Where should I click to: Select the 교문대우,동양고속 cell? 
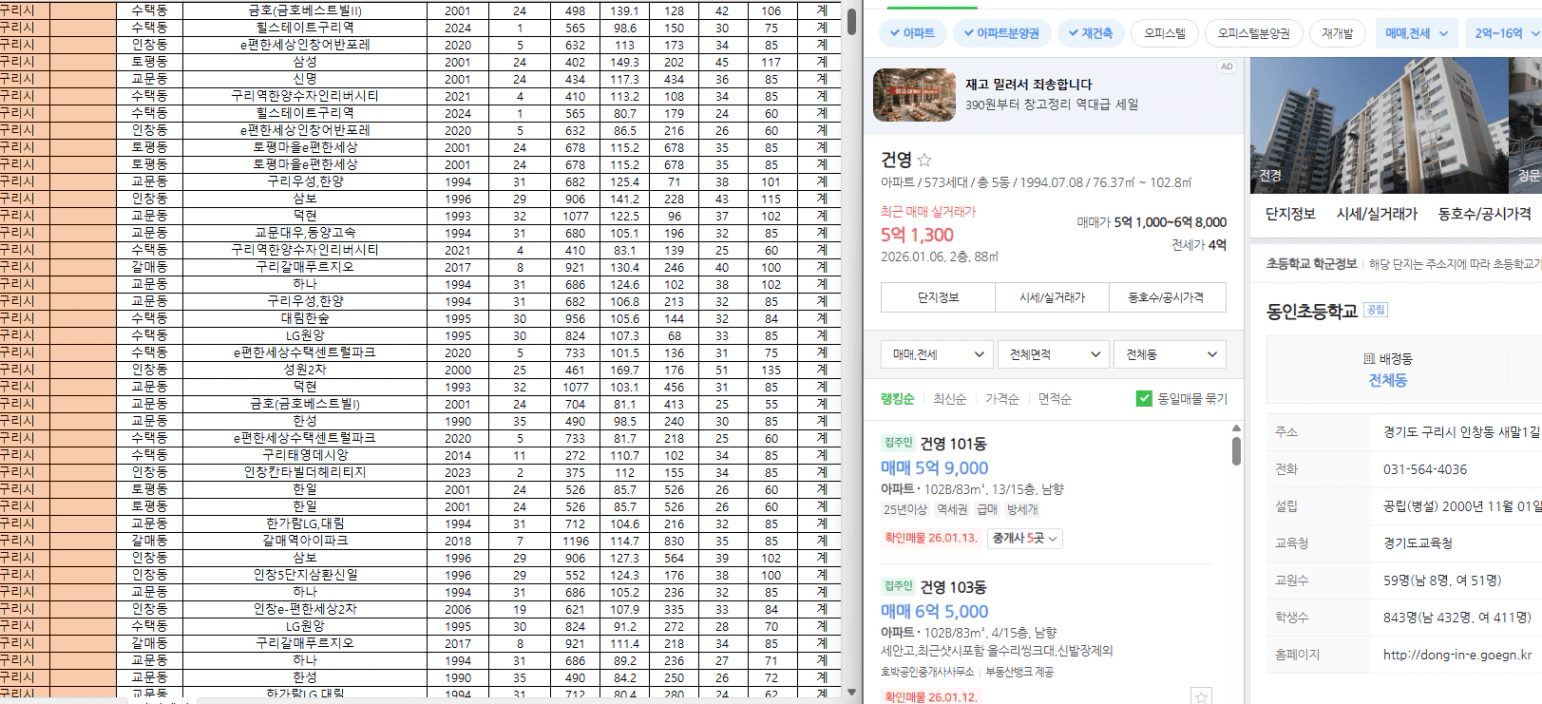click(303, 233)
